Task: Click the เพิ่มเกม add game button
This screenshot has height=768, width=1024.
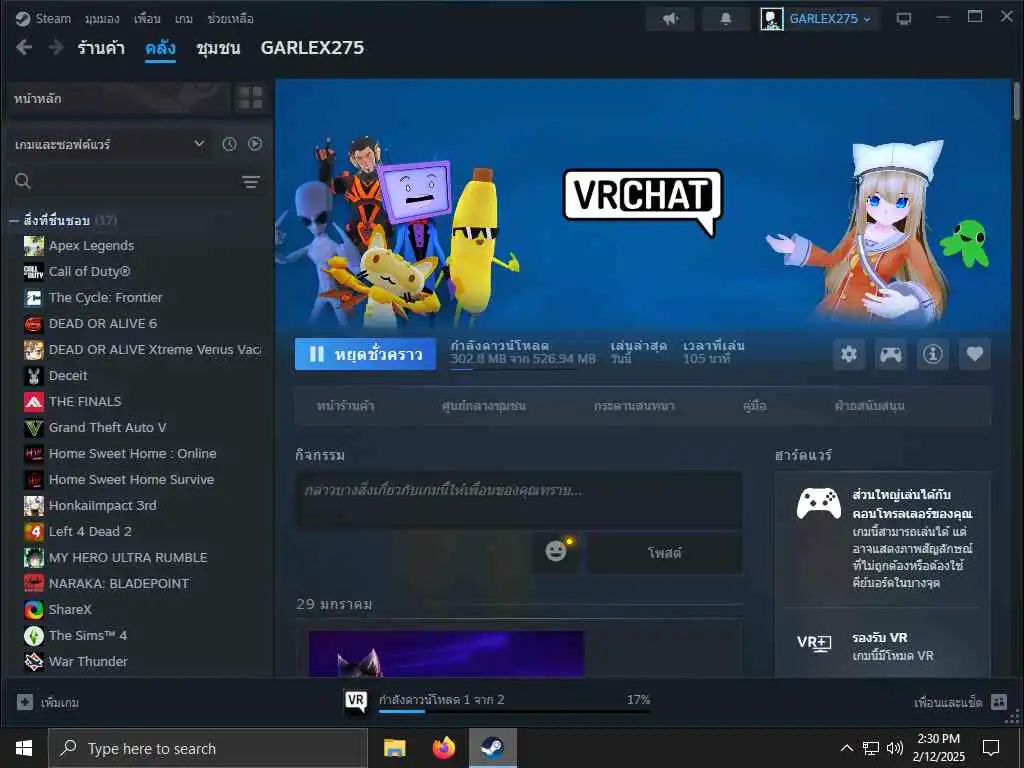Action: (48, 703)
